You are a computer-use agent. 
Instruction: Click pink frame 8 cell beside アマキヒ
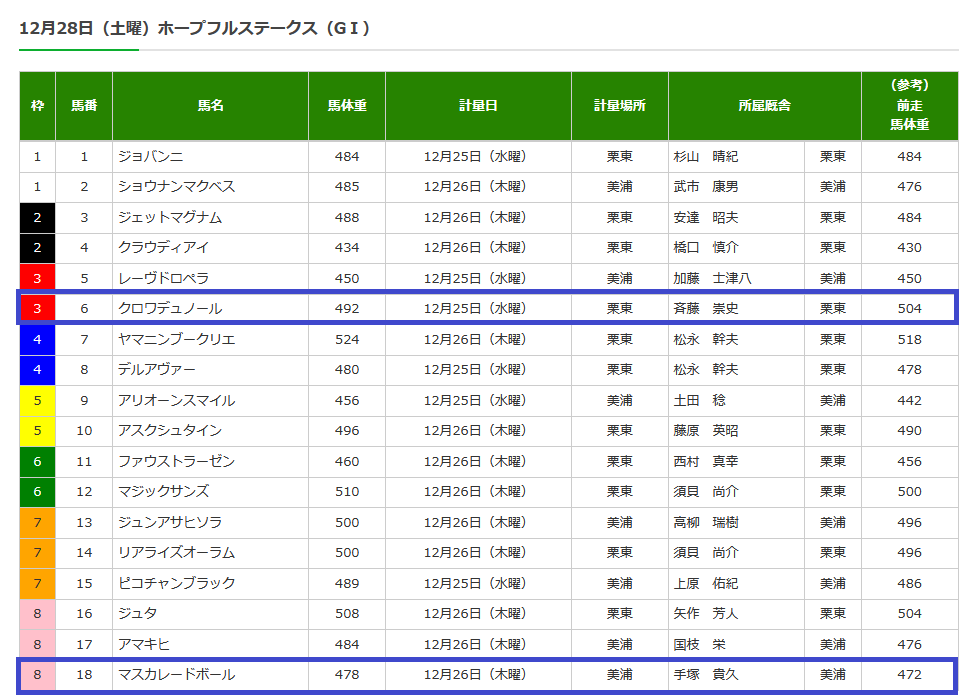(x=38, y=645)
